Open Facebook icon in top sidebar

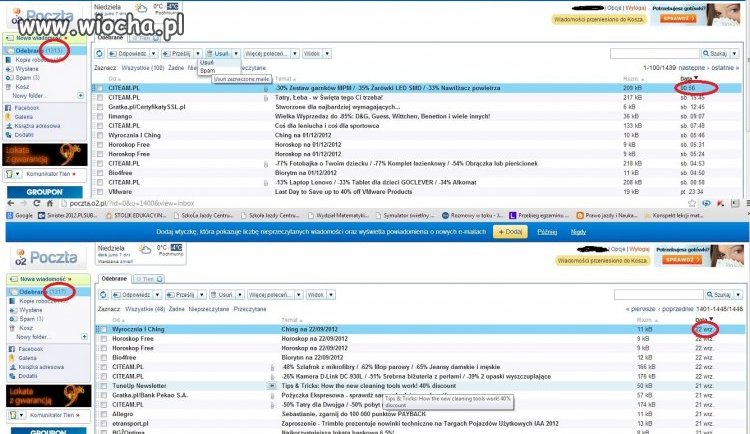tap(8, 108)
